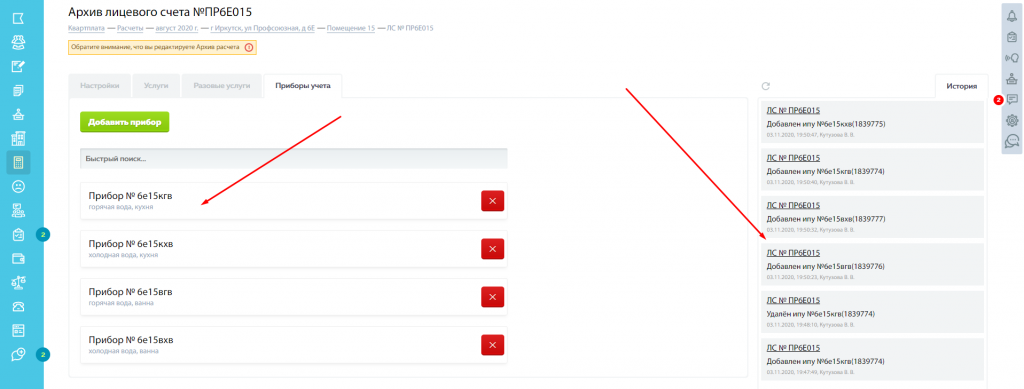Open the settings gear icon
1024x389 pixels.
tap(1012, 120)
